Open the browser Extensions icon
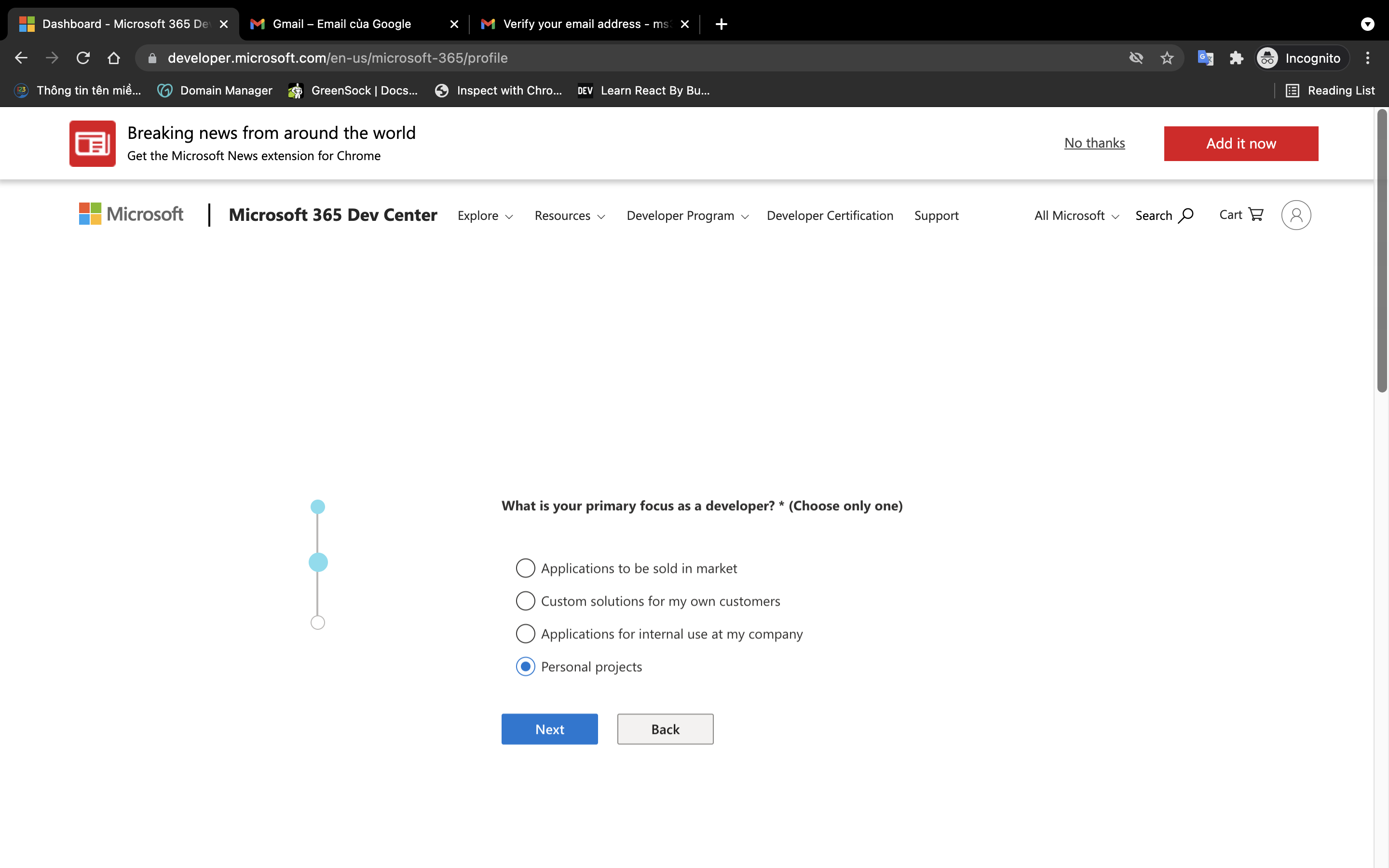The image size is (1389, 868). pos(1236,57)
